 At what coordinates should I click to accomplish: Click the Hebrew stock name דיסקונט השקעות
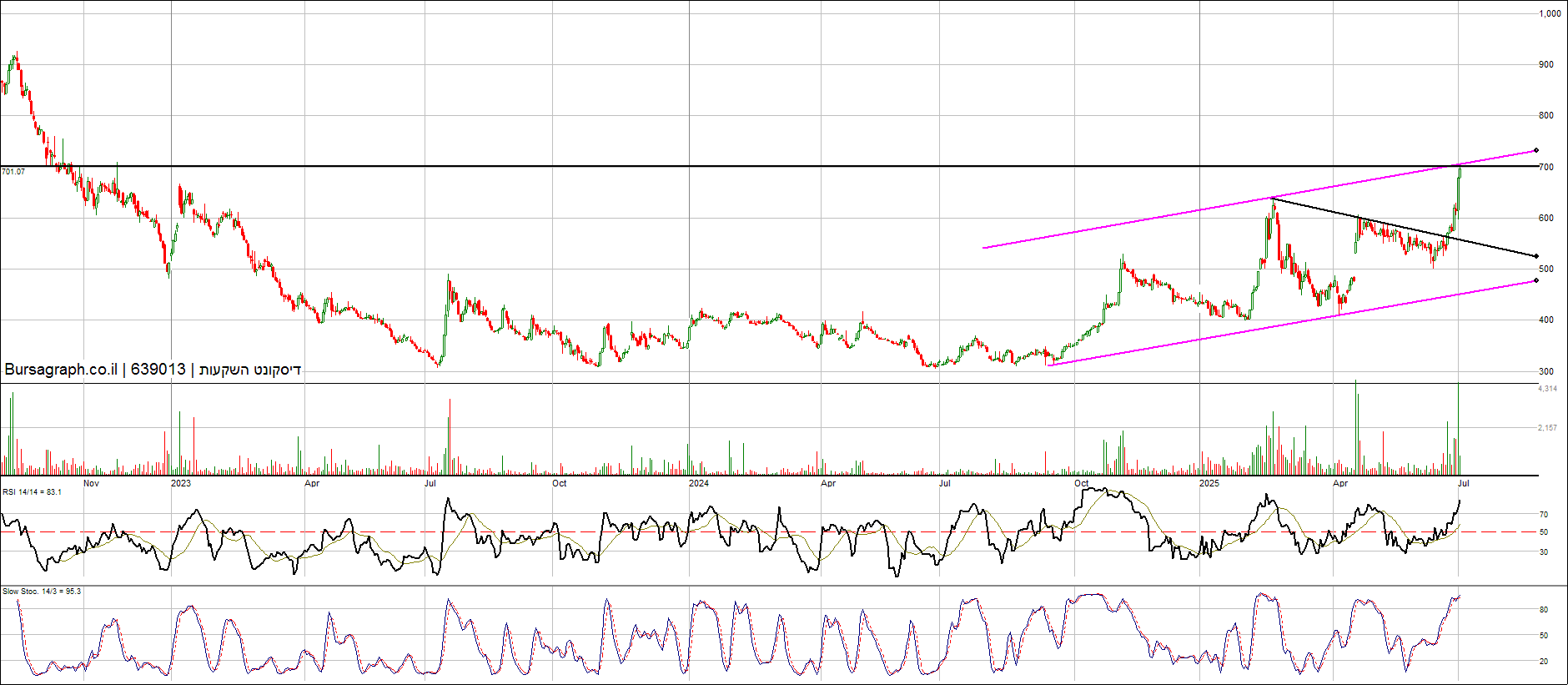point(249,370)
